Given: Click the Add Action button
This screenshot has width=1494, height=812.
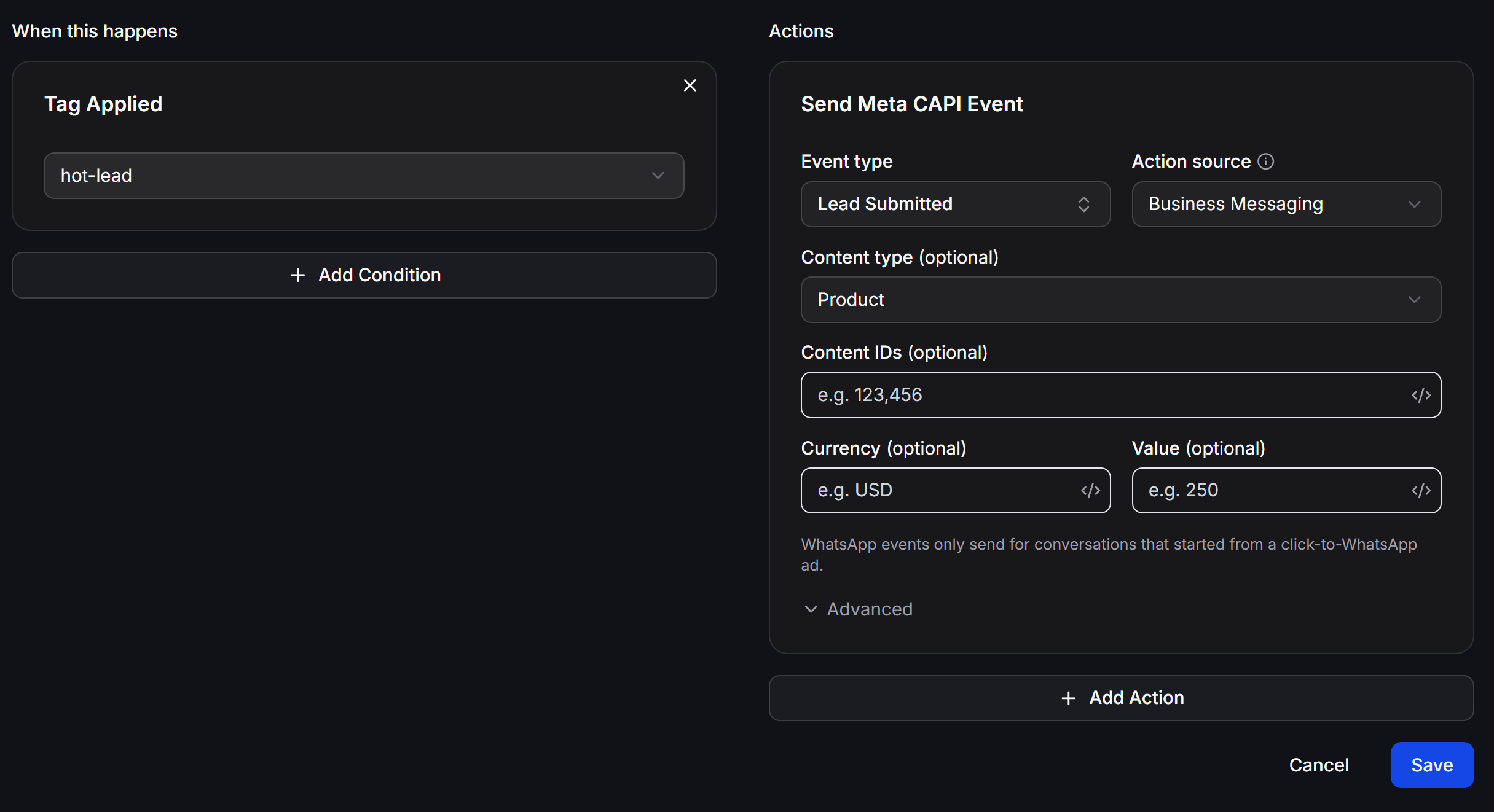Looking at the screenshot, I should click(x=1121, y=698).
